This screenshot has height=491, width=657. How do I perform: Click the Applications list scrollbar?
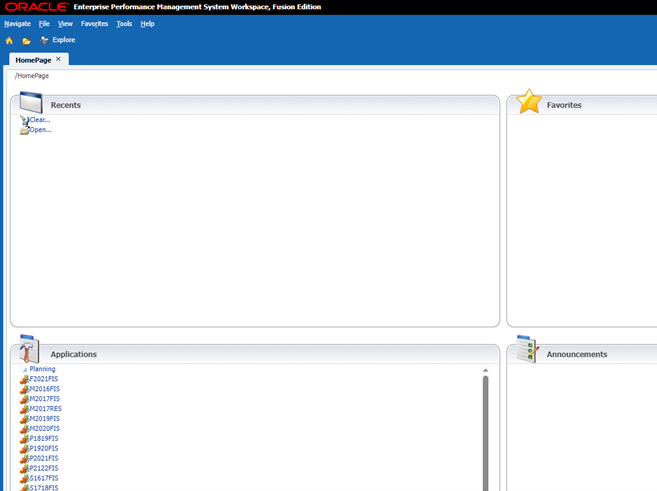pos(486,430)
